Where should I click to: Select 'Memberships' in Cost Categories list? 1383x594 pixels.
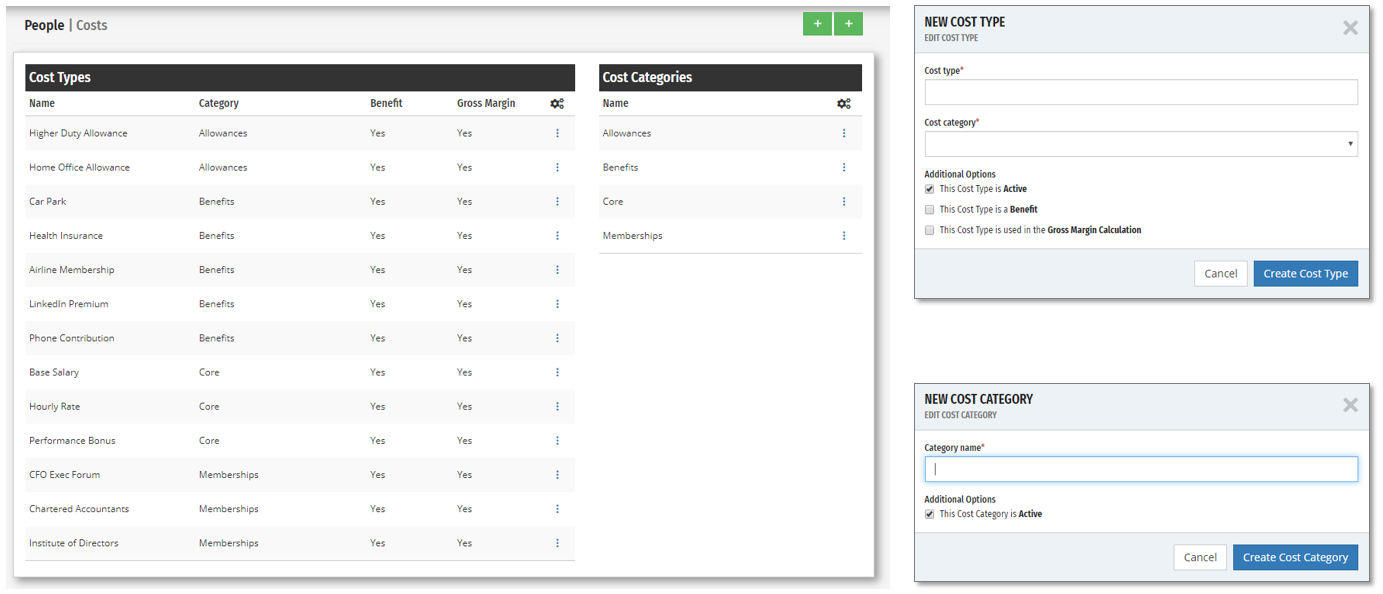coord(633,236)
